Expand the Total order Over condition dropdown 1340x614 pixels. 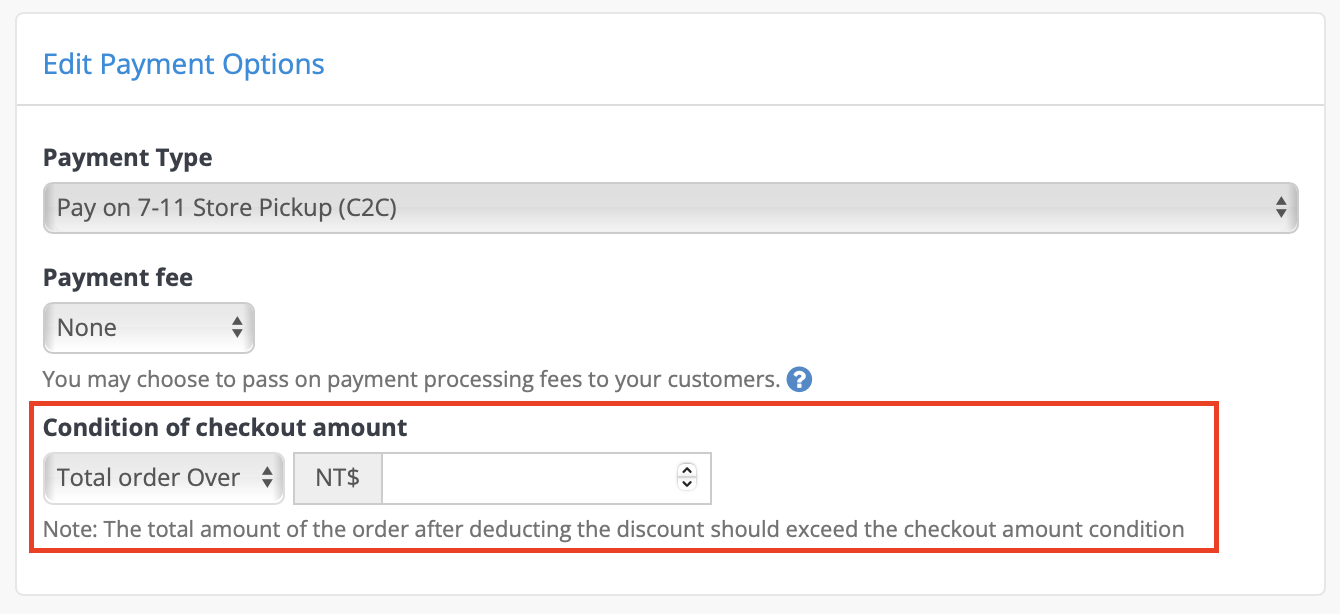tap(165, 478)
